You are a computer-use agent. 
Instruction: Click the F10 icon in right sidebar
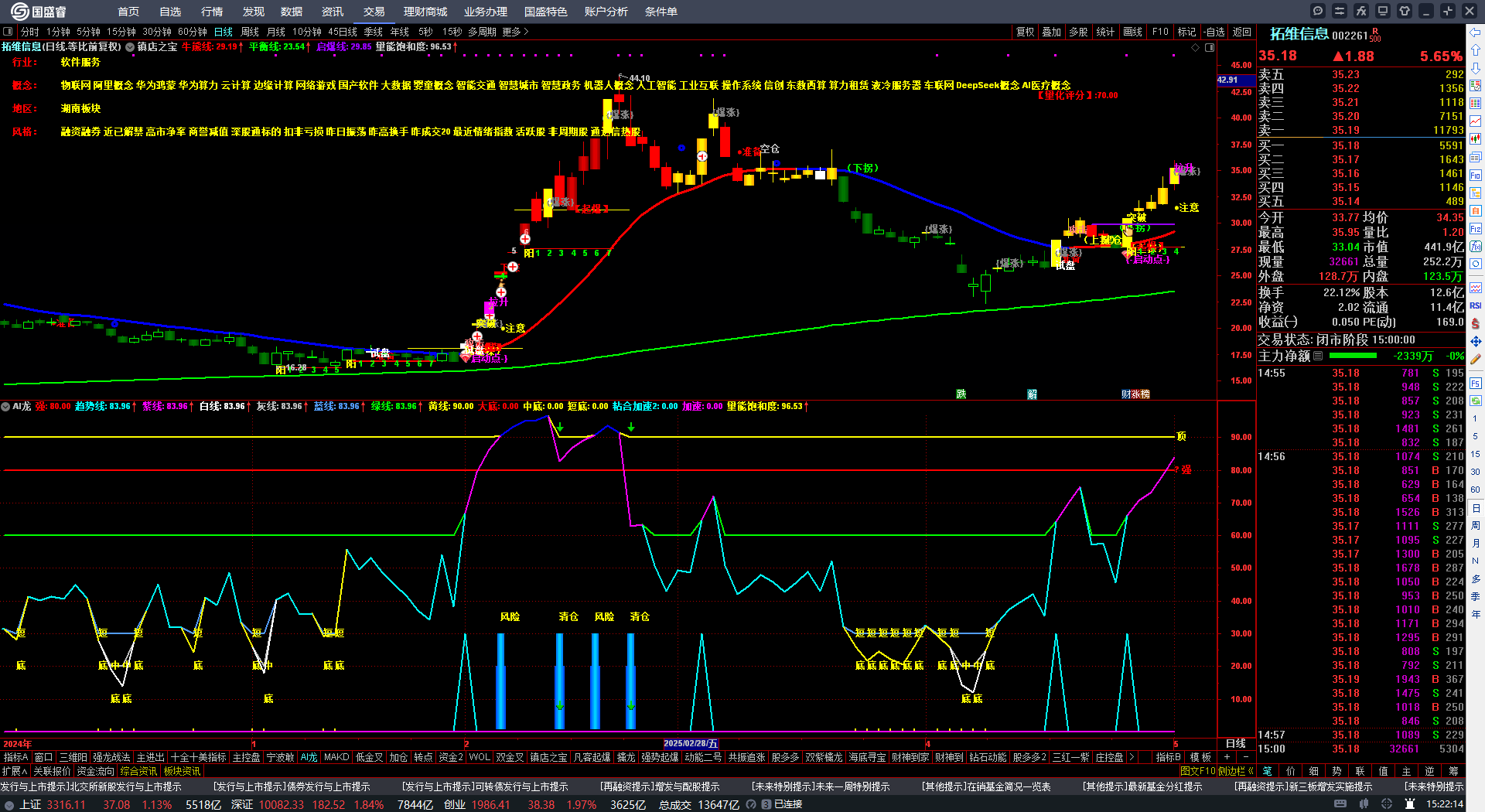pyautogui.click(x=1476, y=176)
